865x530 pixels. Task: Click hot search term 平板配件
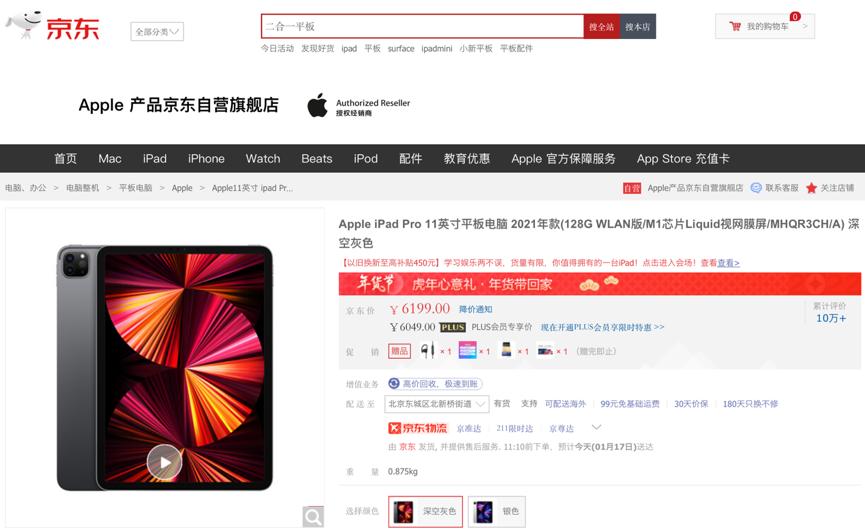click(516, 49)
